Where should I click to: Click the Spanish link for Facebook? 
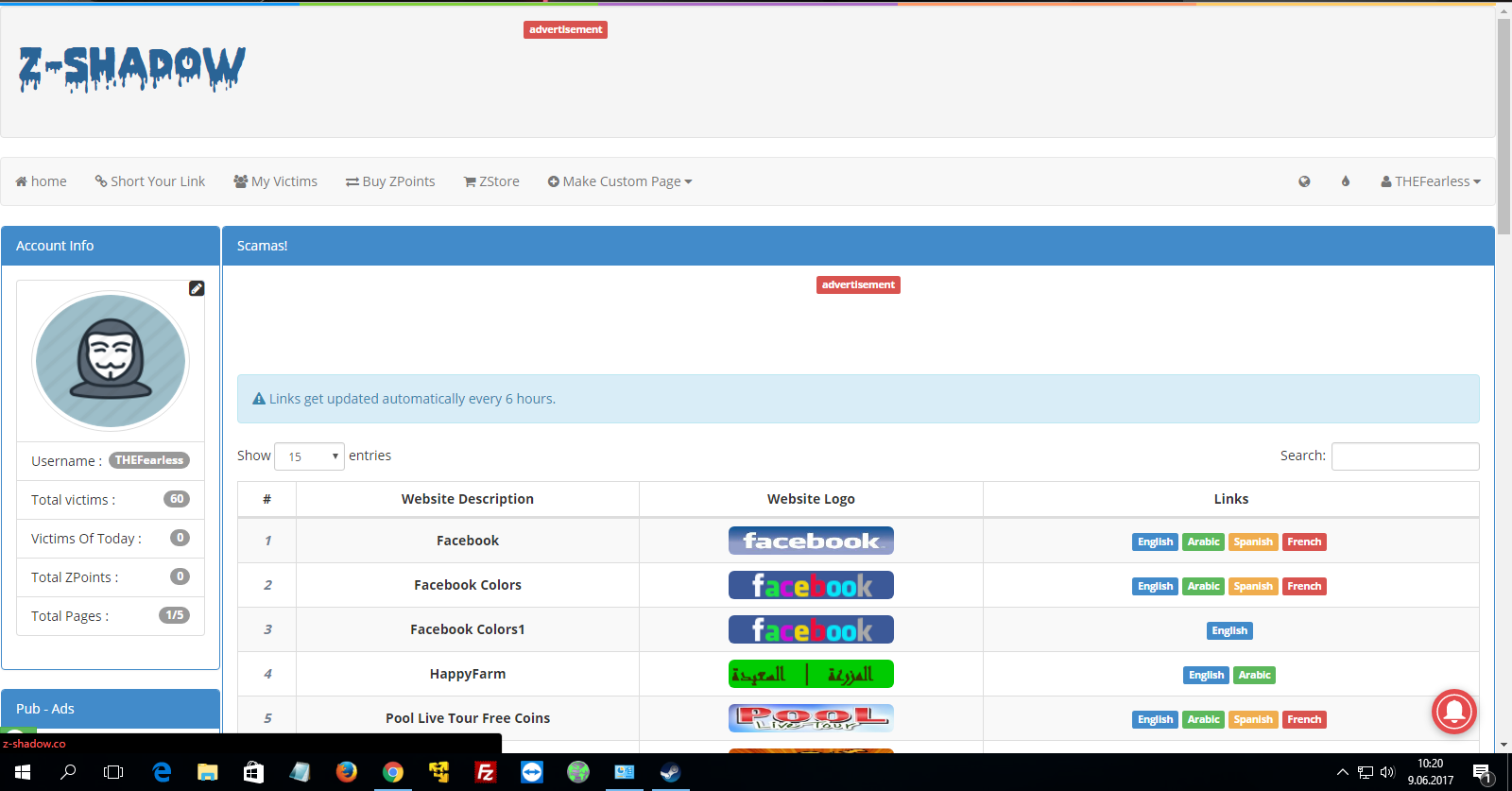coord(1253,542)
